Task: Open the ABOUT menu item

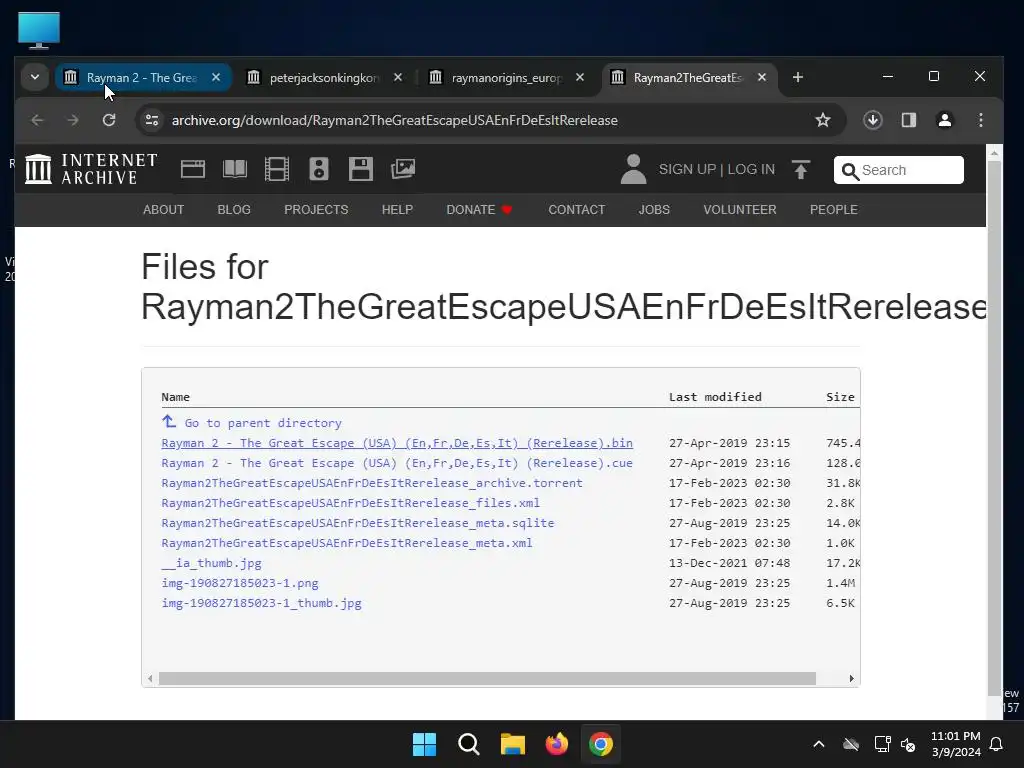Action: (x=163, y=210)
